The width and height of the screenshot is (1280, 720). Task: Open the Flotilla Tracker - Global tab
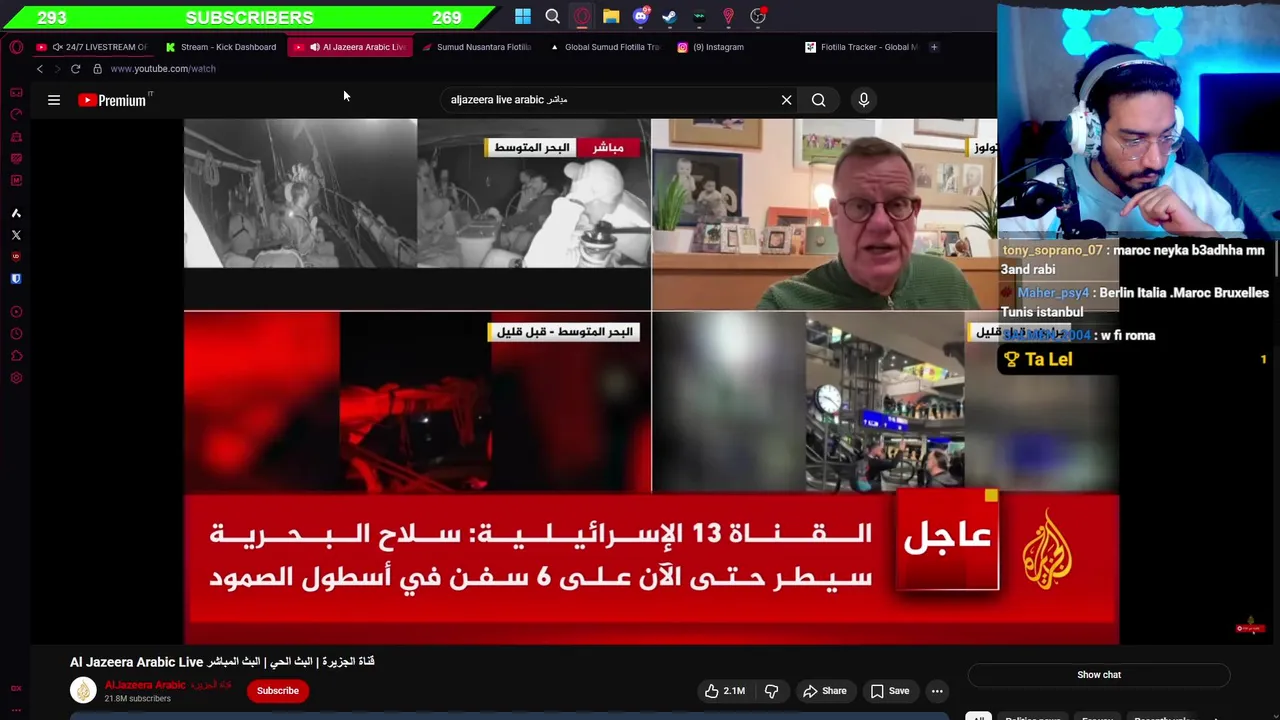862,47
